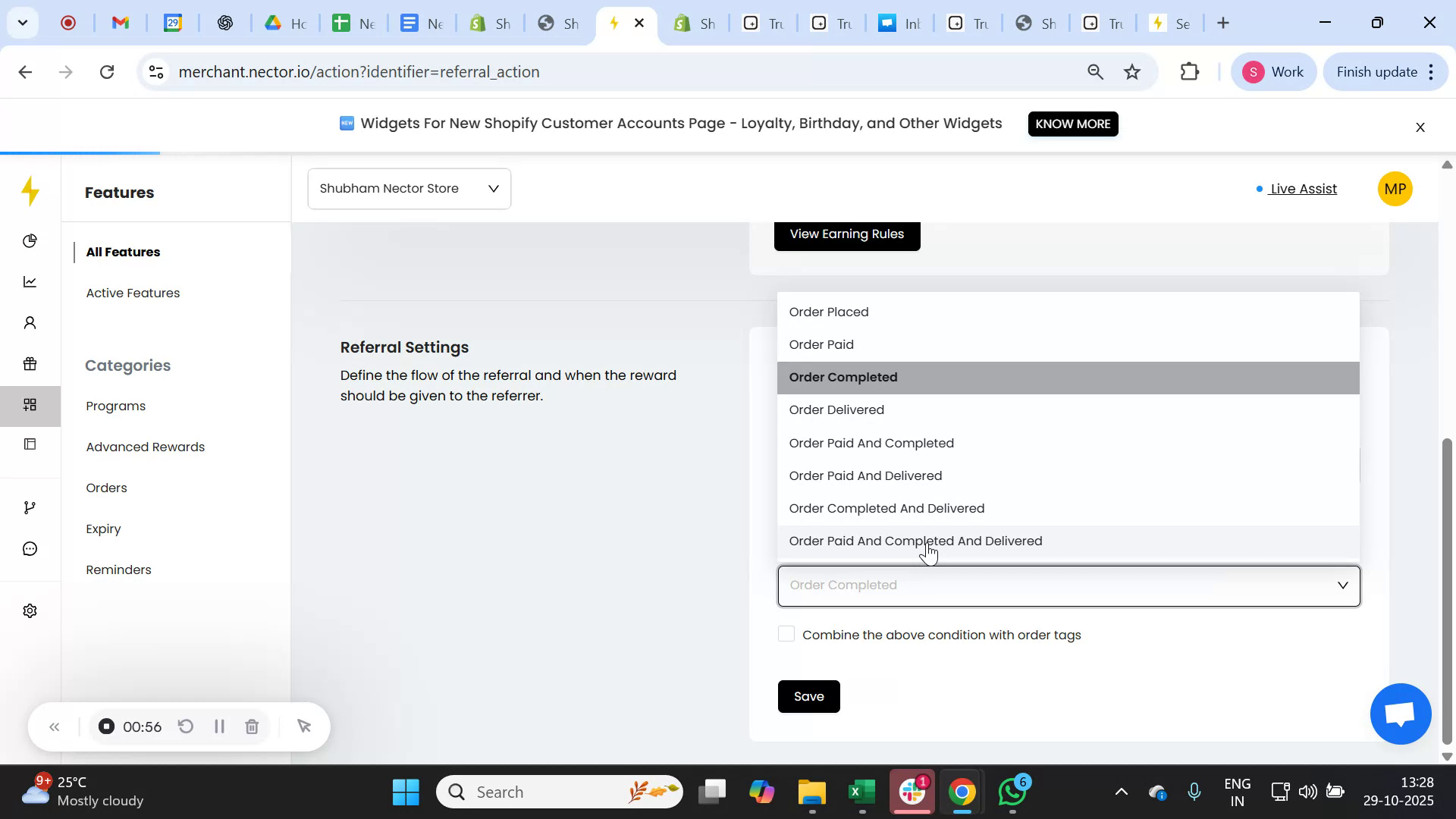The width and height of the screenshot is (1456, 819).
Task: Select Order Paid And Delivered option
Action: point(865,475)
